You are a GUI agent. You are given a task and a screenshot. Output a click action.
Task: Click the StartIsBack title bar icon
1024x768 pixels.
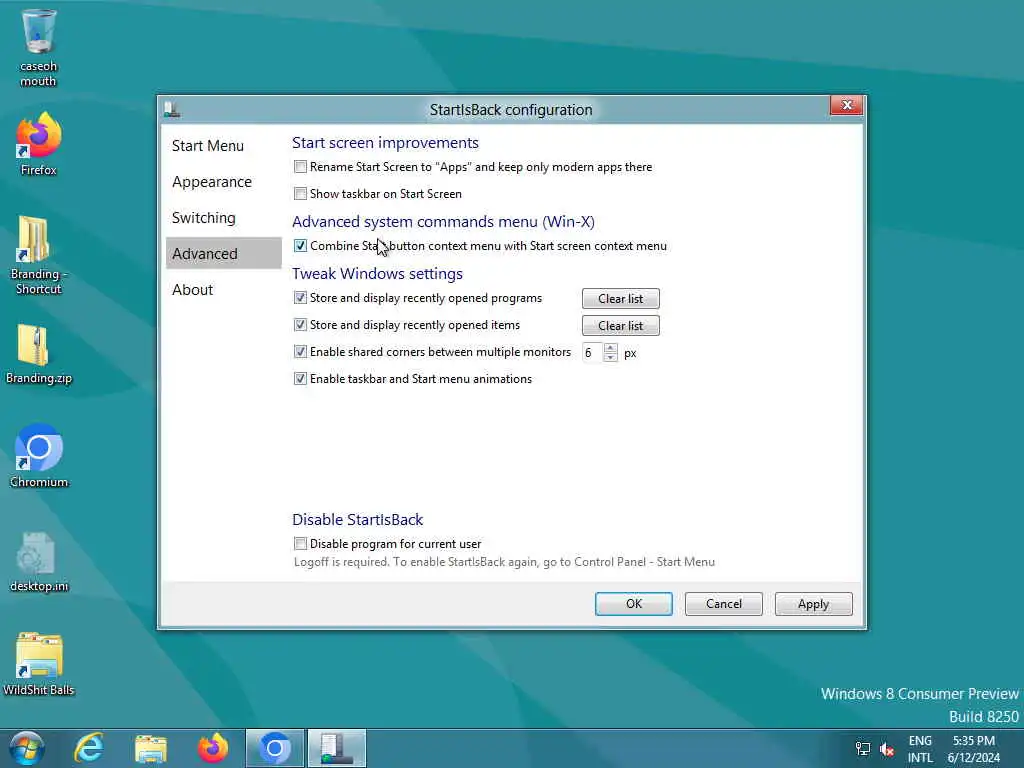click(x=172, y=110)
